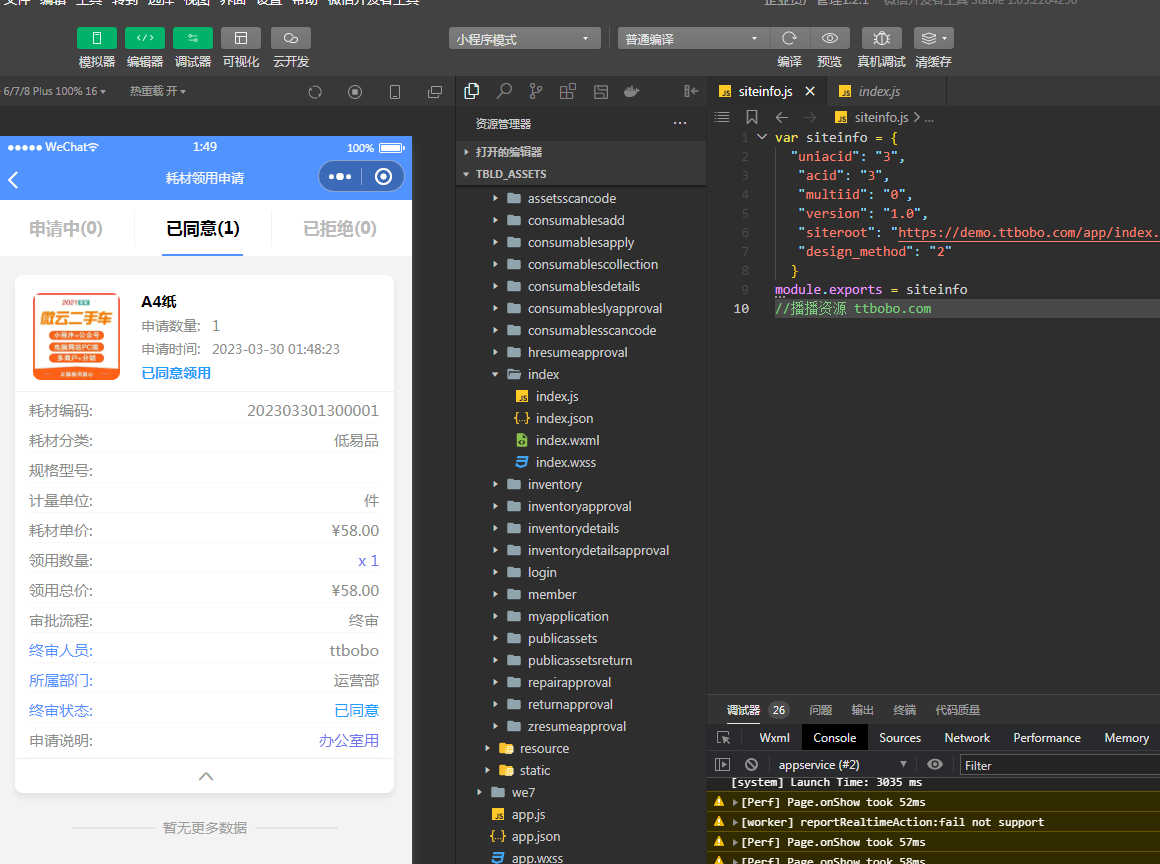Image resolution: width=1160 pixels, height=864 pixels.
Task: Open the Sources devtools tab
Action: click(900, 738)
